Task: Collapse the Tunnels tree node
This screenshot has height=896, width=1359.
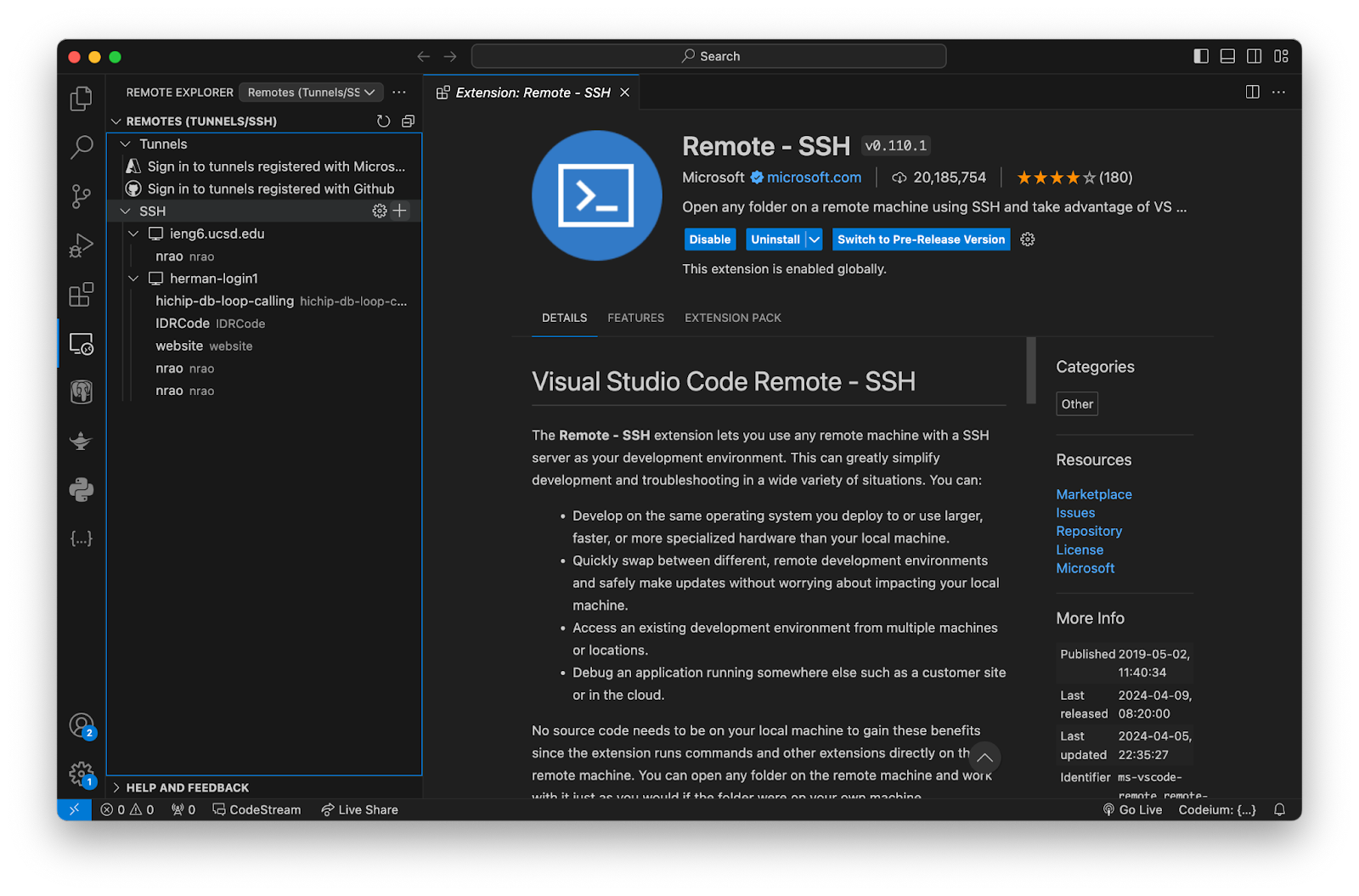Action: (x=126, y=144)
